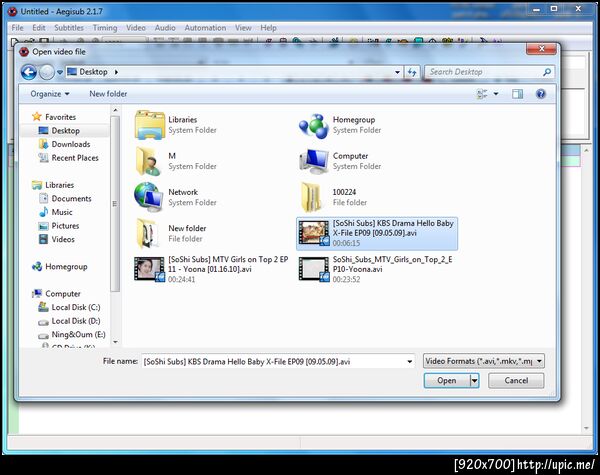Click the New folder button
The image size is (600, 475).
(108, 94)
